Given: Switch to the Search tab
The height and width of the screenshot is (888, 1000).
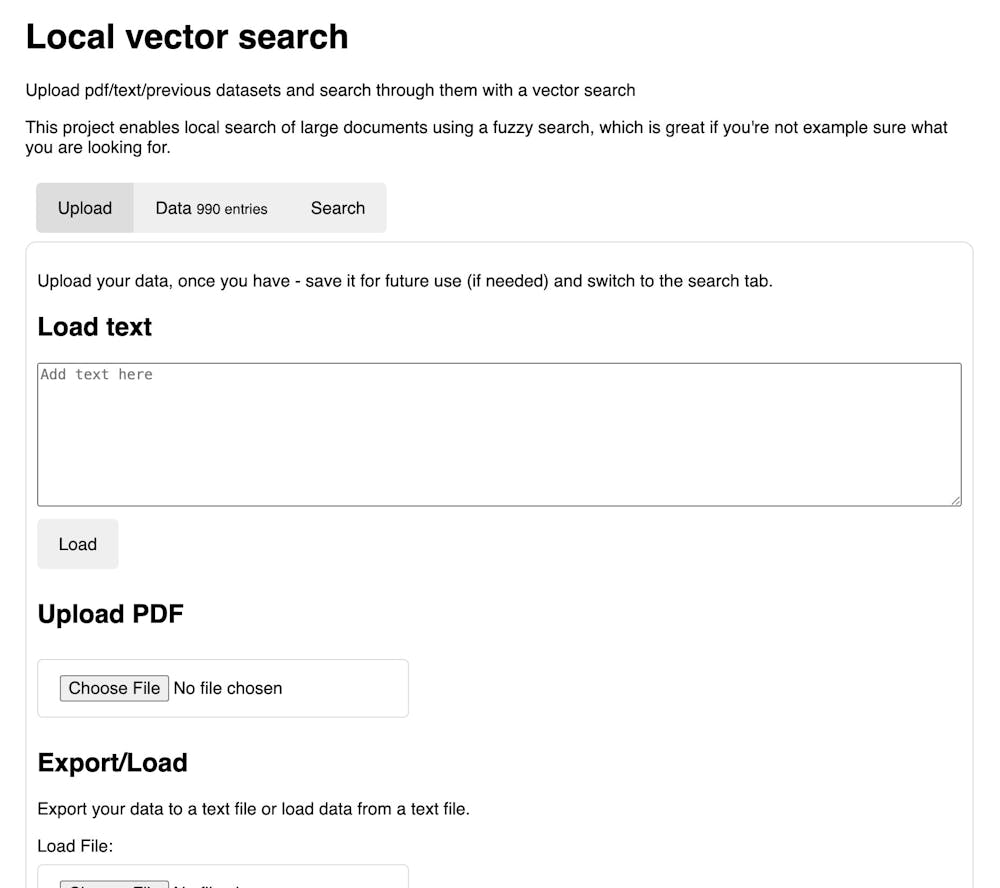Looking at the screenshot, I should click(338, 208).
